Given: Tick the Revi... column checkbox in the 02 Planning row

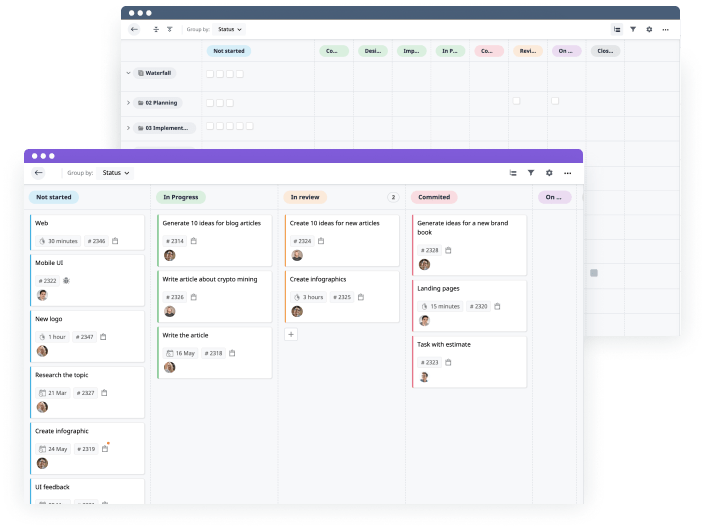Looking at the screenshot, I should (516, 101).
